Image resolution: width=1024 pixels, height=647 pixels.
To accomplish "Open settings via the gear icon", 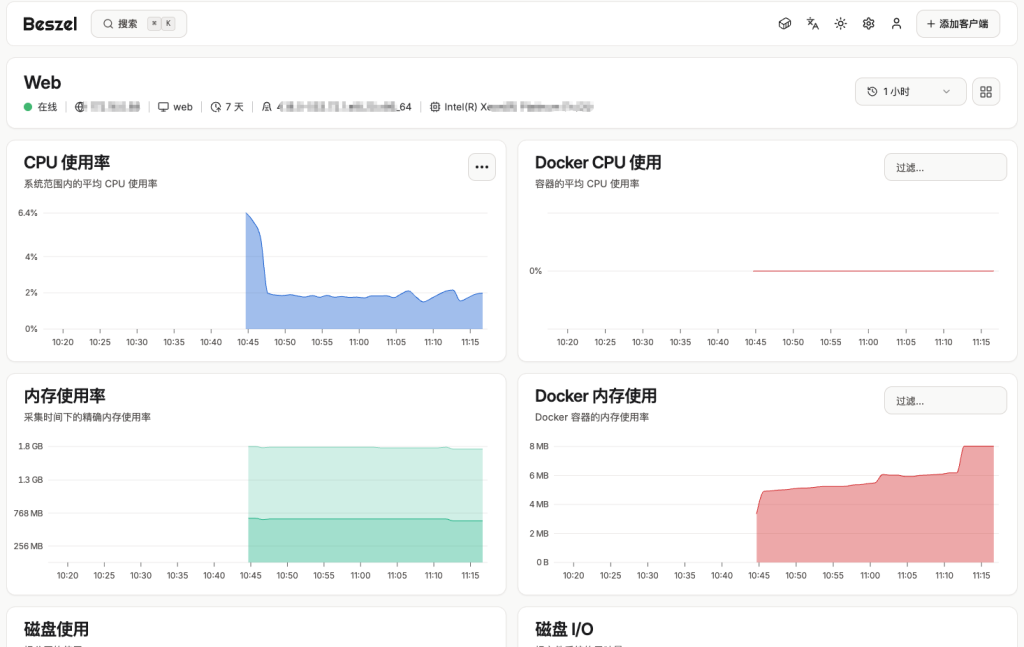I will pyautogui.click(x=869, y=24).
